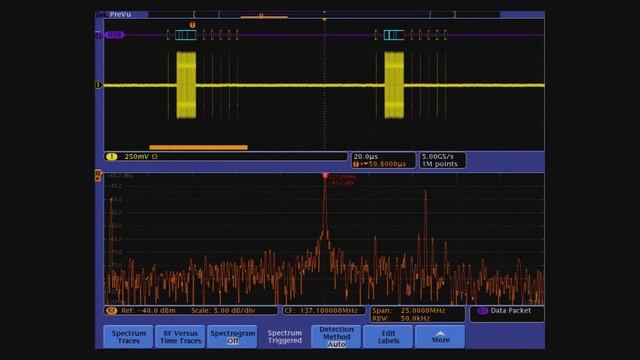Select the Span: 25.0000MHz readout
Viewport: 640px width, 360px height.
[x=409, y=311]
